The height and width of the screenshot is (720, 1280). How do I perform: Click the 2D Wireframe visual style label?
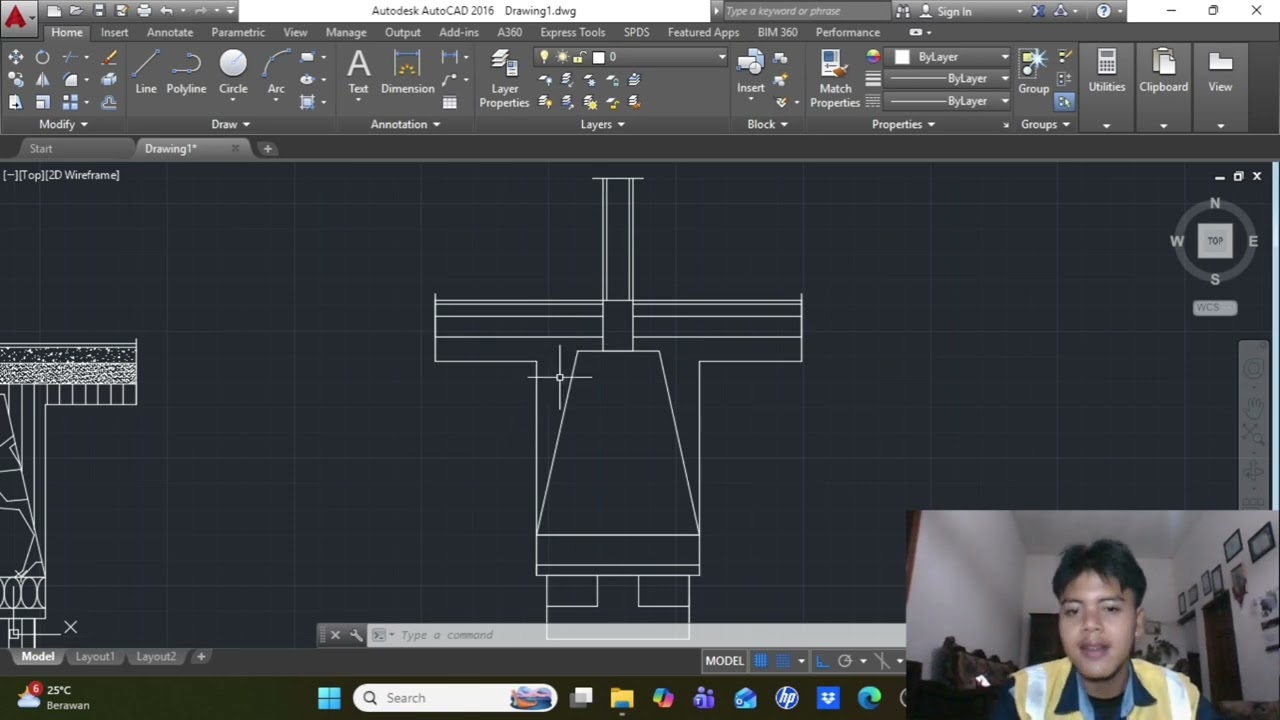82,175
